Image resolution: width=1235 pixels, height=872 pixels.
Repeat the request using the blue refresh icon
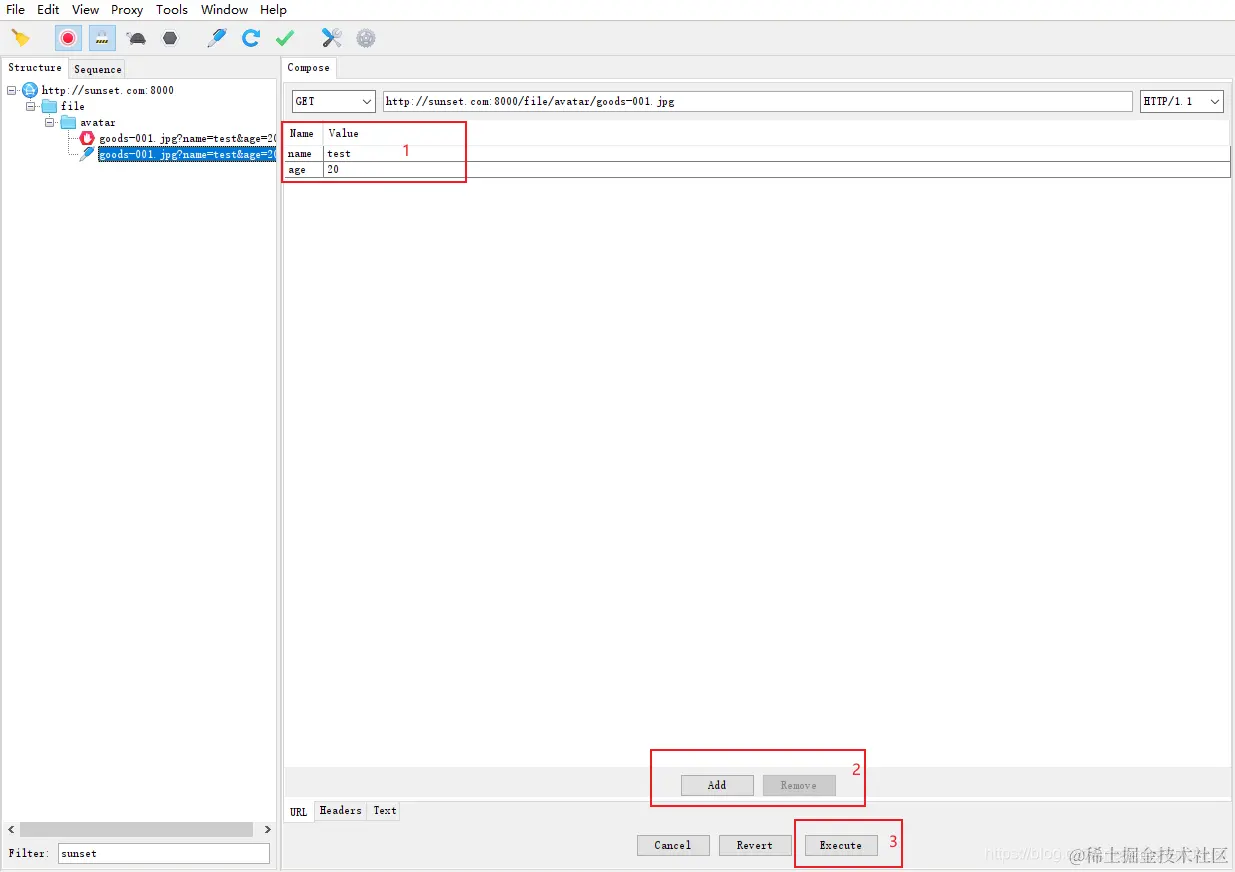[251, 38]
